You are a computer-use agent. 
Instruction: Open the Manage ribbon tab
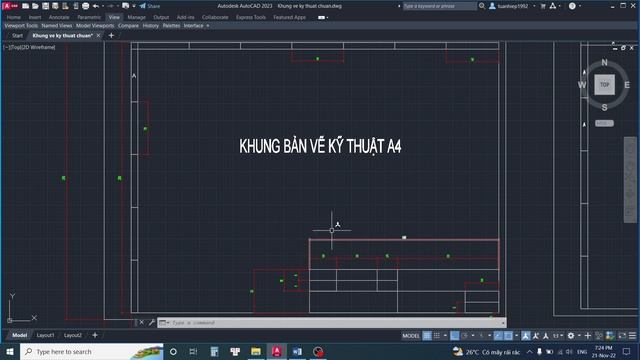coord(136,17)
